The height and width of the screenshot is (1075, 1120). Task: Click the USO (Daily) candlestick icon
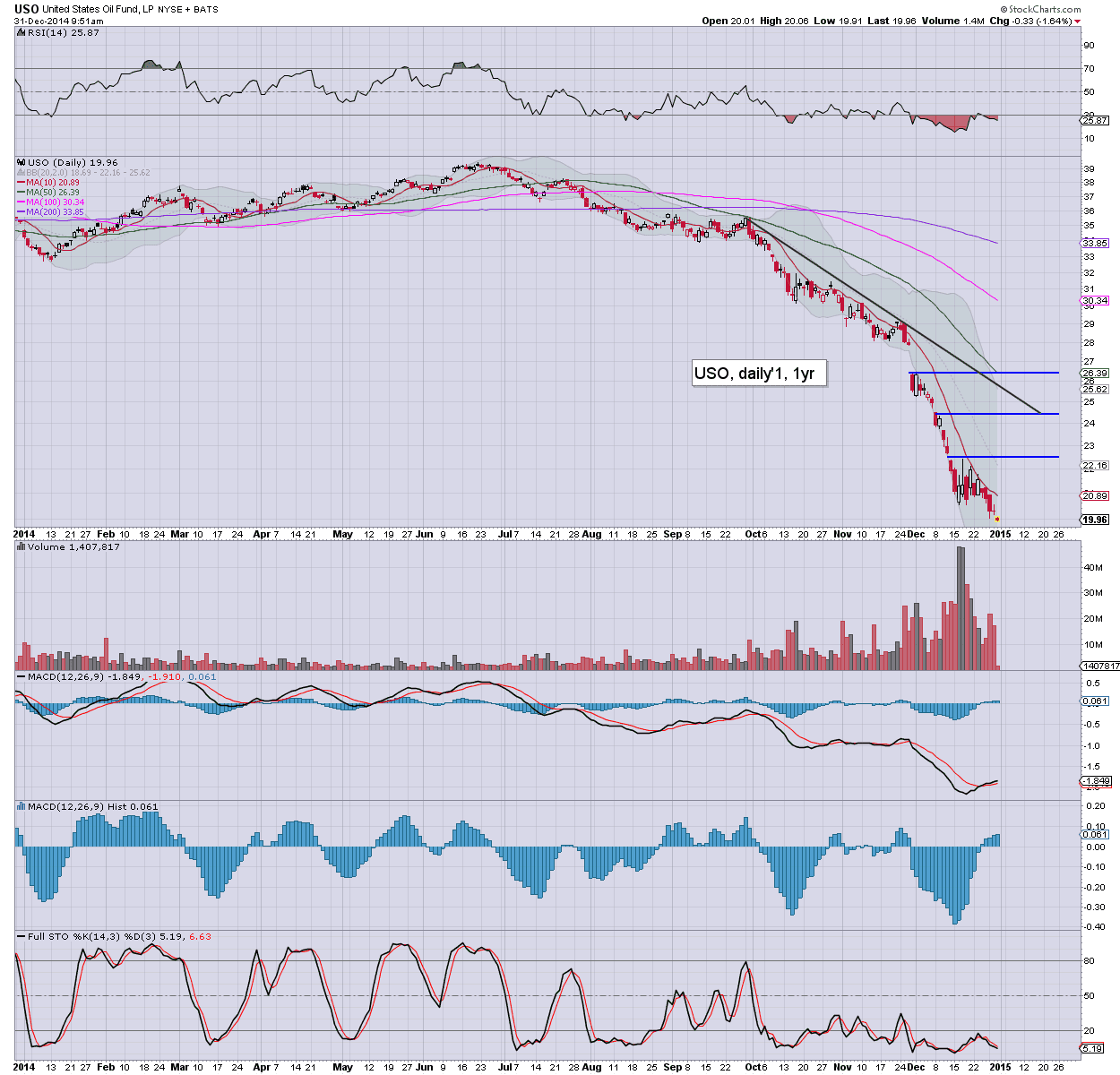point(22,162)
